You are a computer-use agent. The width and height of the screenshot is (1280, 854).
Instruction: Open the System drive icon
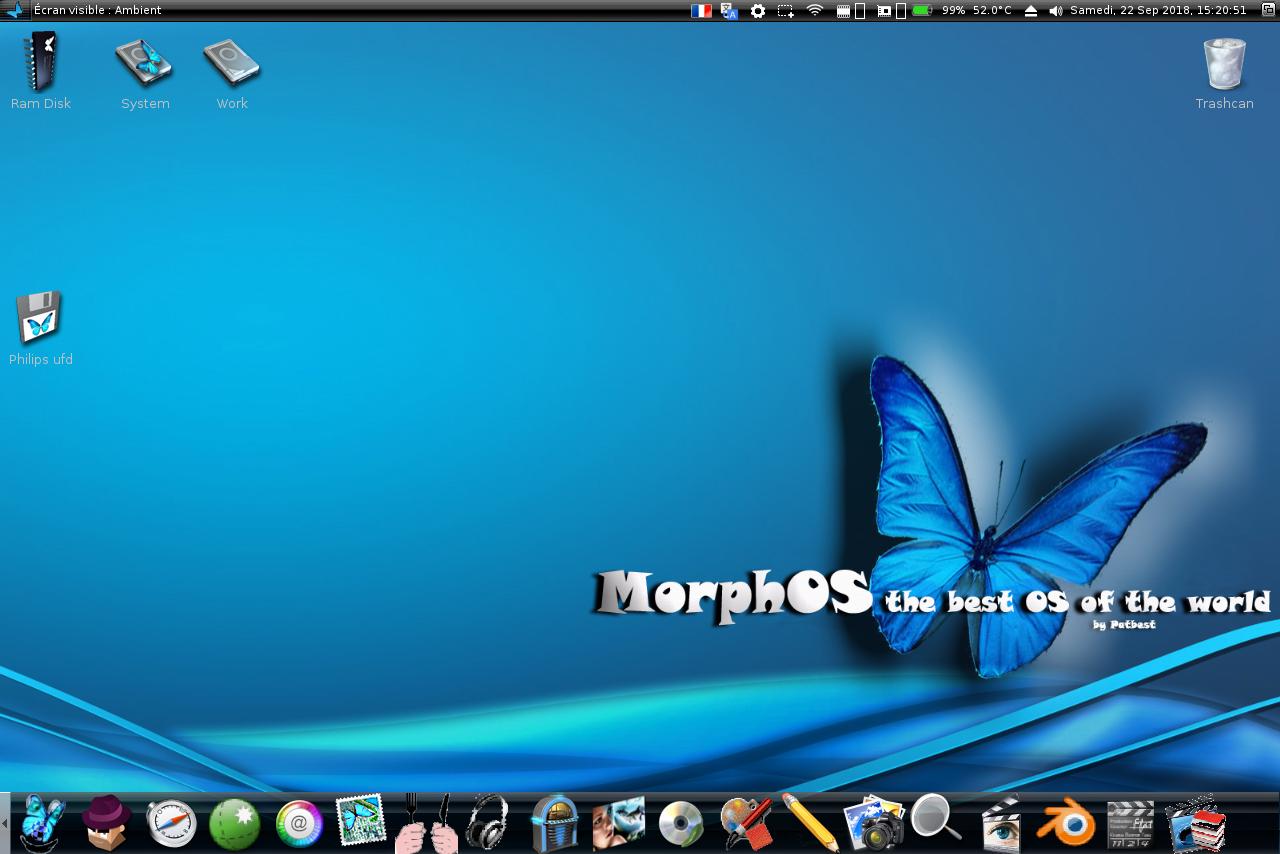[144, 64]
